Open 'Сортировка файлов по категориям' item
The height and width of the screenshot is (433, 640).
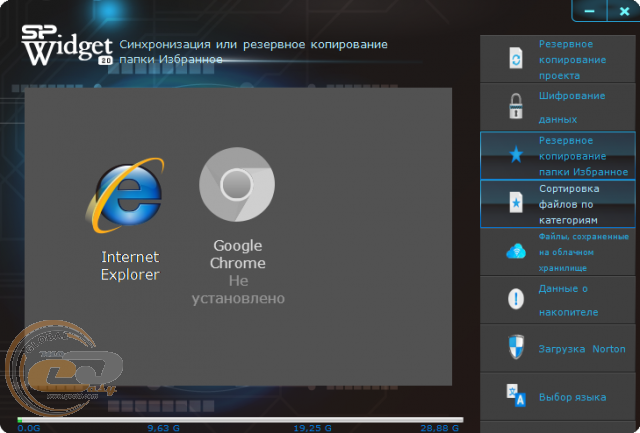(x=558, y=204)
